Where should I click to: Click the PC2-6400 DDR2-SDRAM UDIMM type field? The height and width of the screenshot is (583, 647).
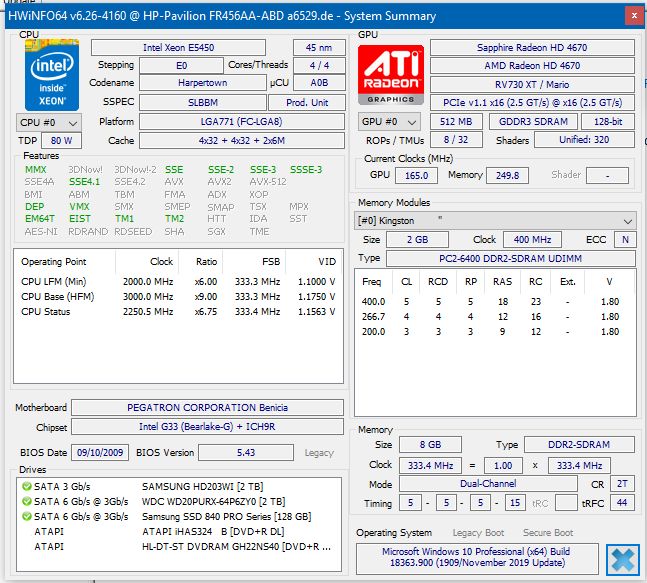click(510, 259)
